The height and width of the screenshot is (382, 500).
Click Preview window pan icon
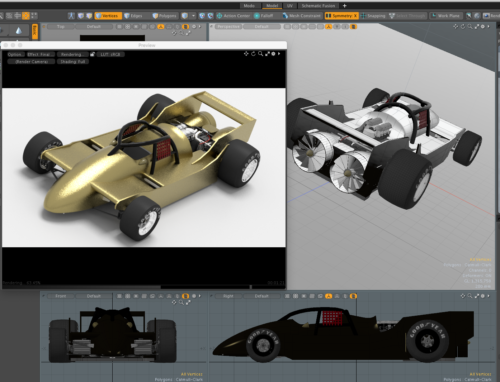246,54
